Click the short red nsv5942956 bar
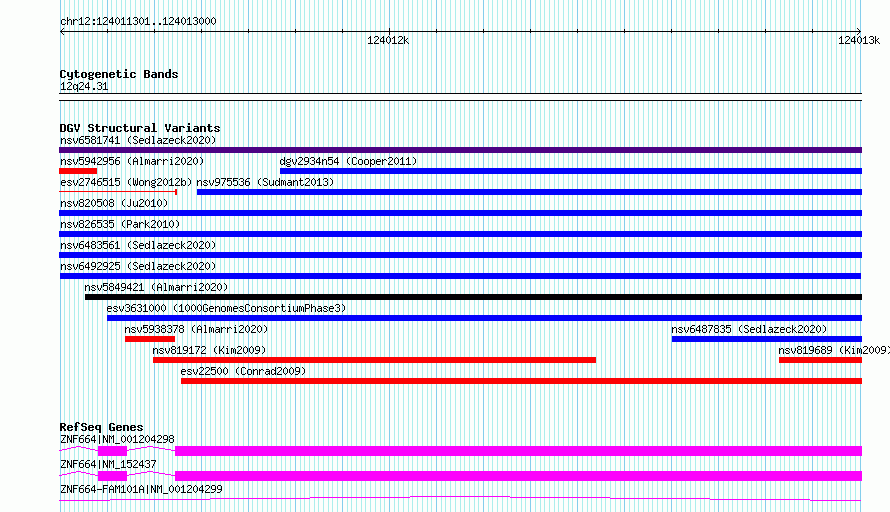Viewport: 890px width, 512px height. click(x=78, y=171)
